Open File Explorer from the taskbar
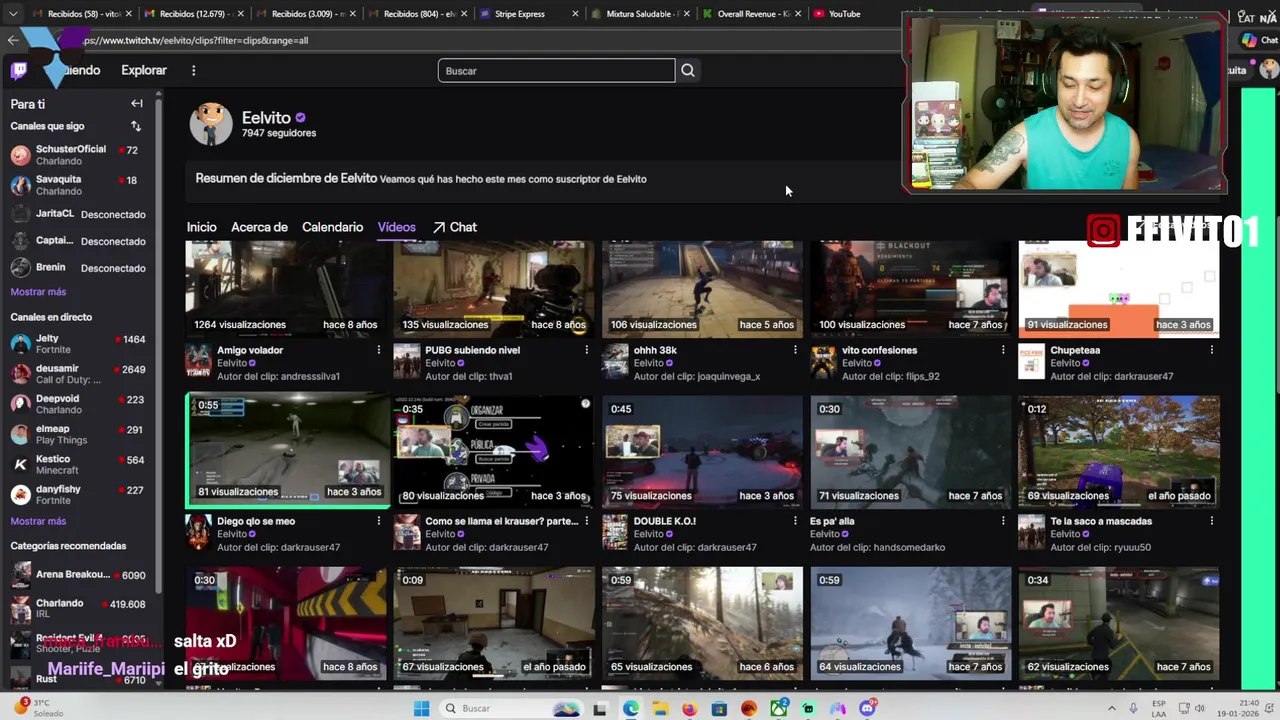This screenshot has height=720, width=1280. point(660,708)
